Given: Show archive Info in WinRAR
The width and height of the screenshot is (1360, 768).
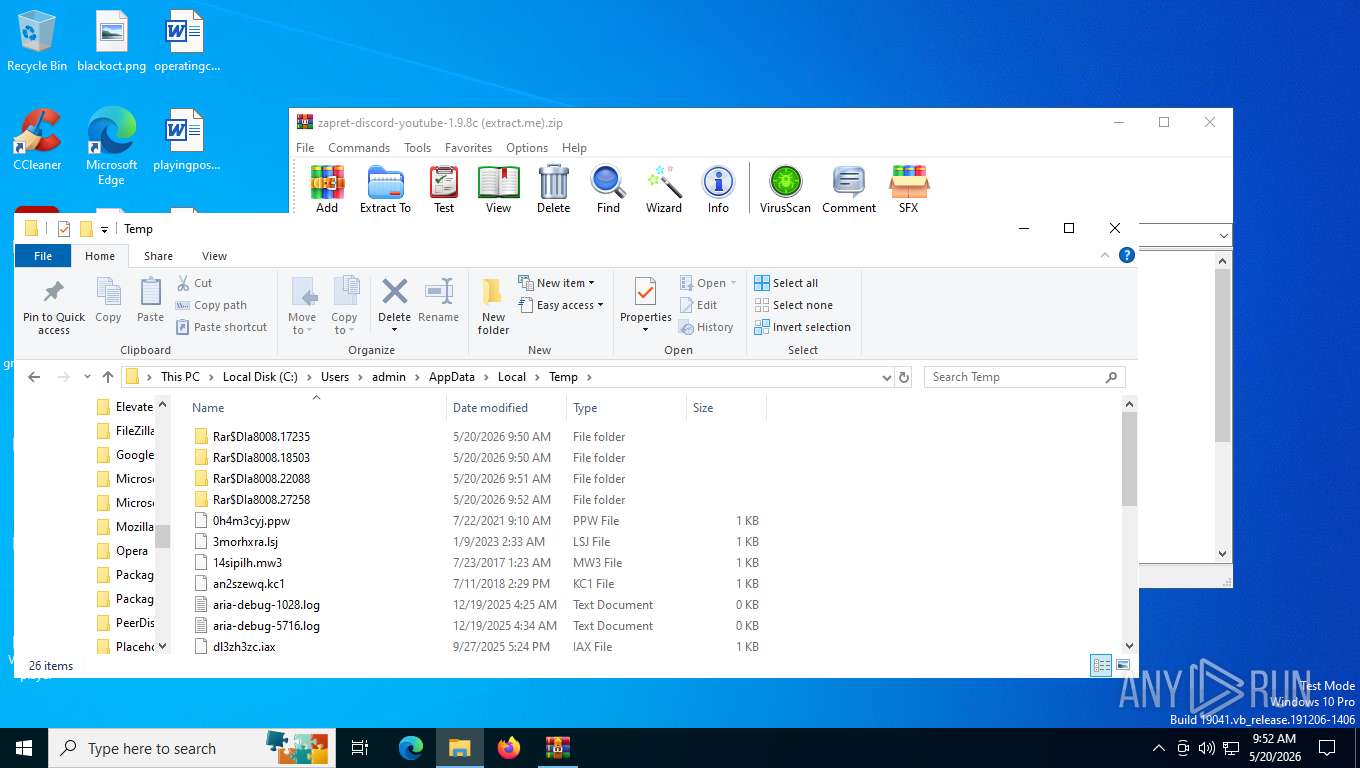Looking at the screenshot, I should coord(718,190).
